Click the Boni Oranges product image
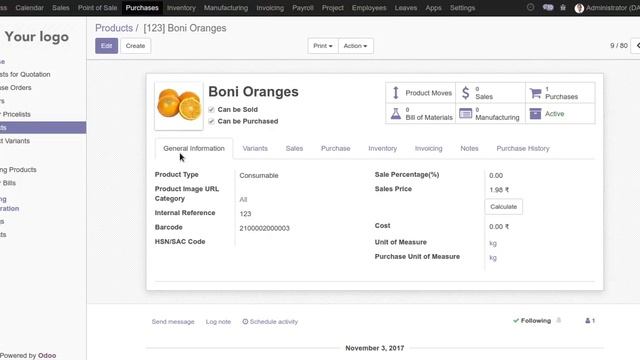 179,106
